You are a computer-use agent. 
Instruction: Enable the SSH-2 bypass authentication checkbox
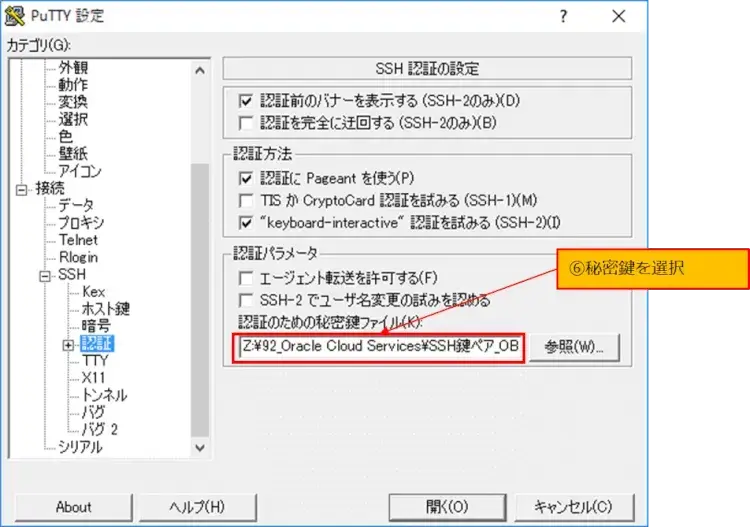click(246, 123)
